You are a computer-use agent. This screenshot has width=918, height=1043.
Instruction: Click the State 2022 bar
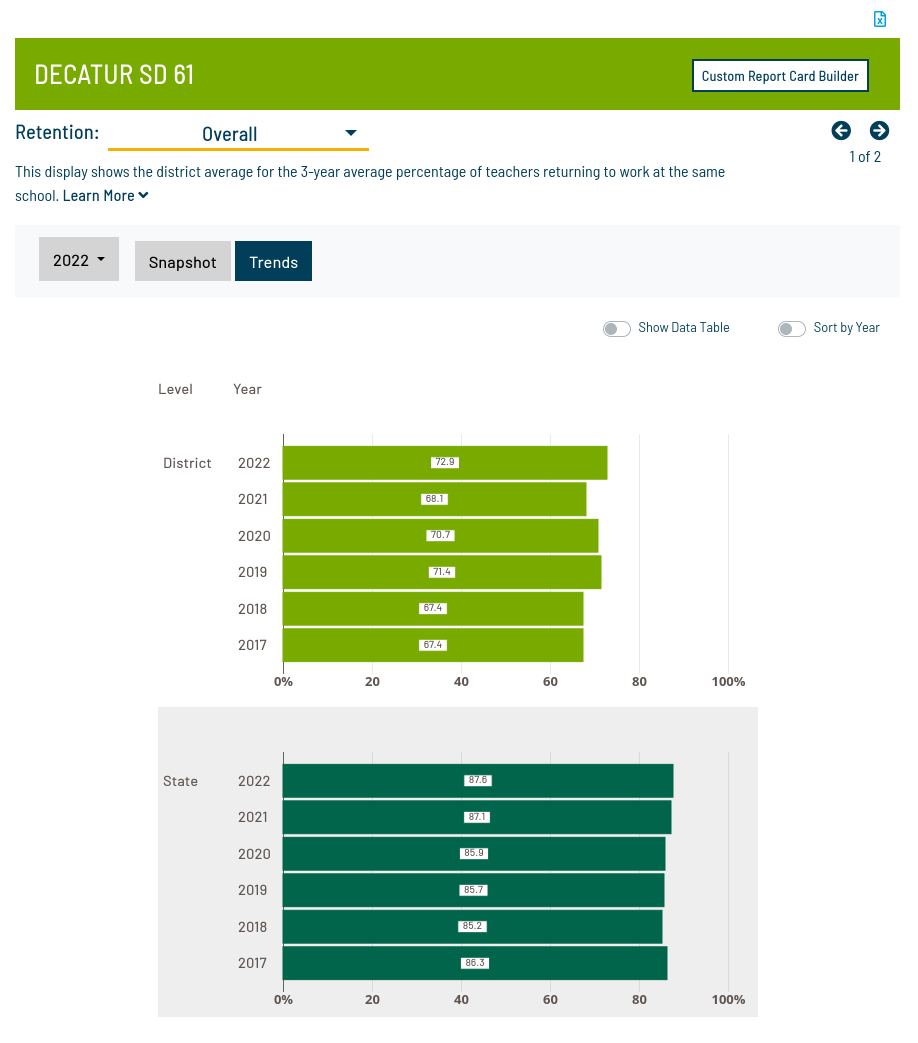point(478,781)
